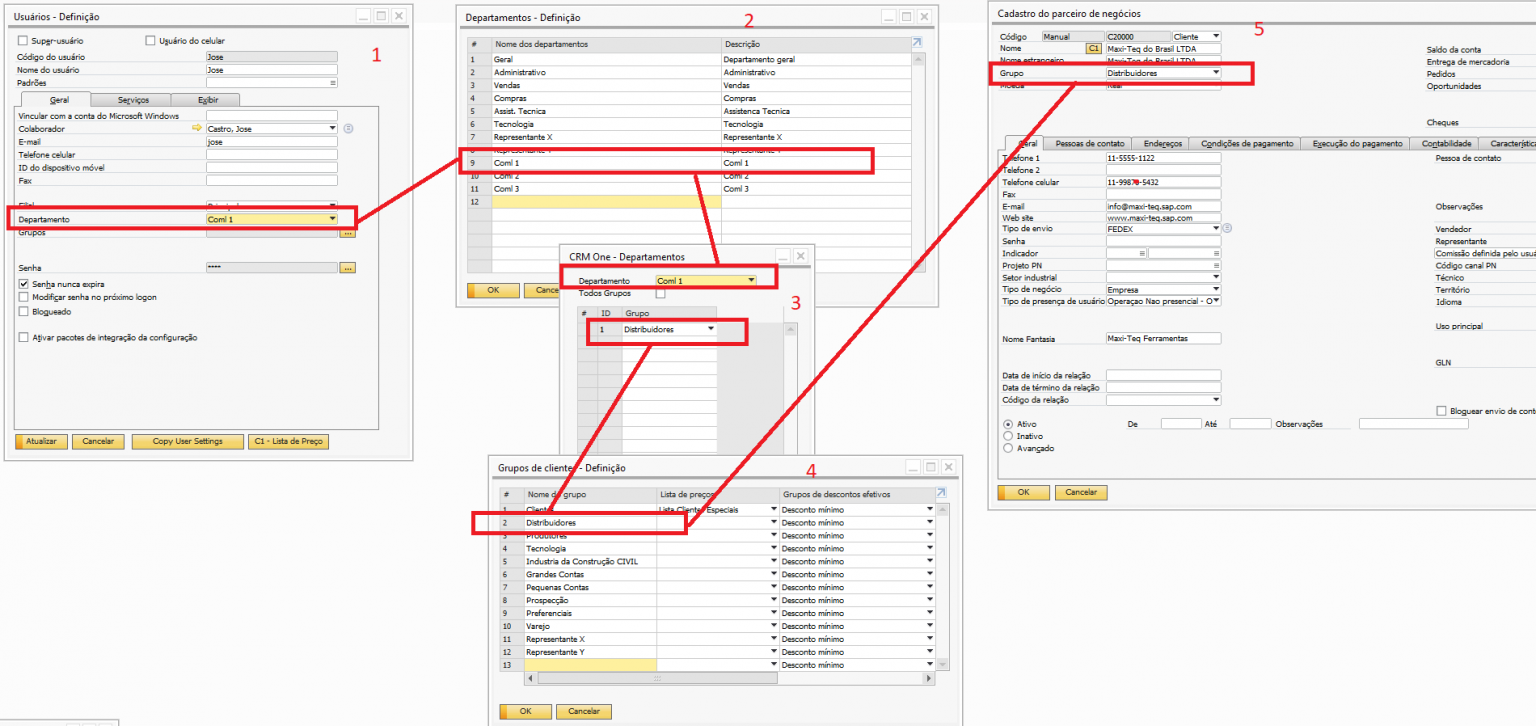Tick the Todos Grupos checkbox

click(x=660, y=294)
